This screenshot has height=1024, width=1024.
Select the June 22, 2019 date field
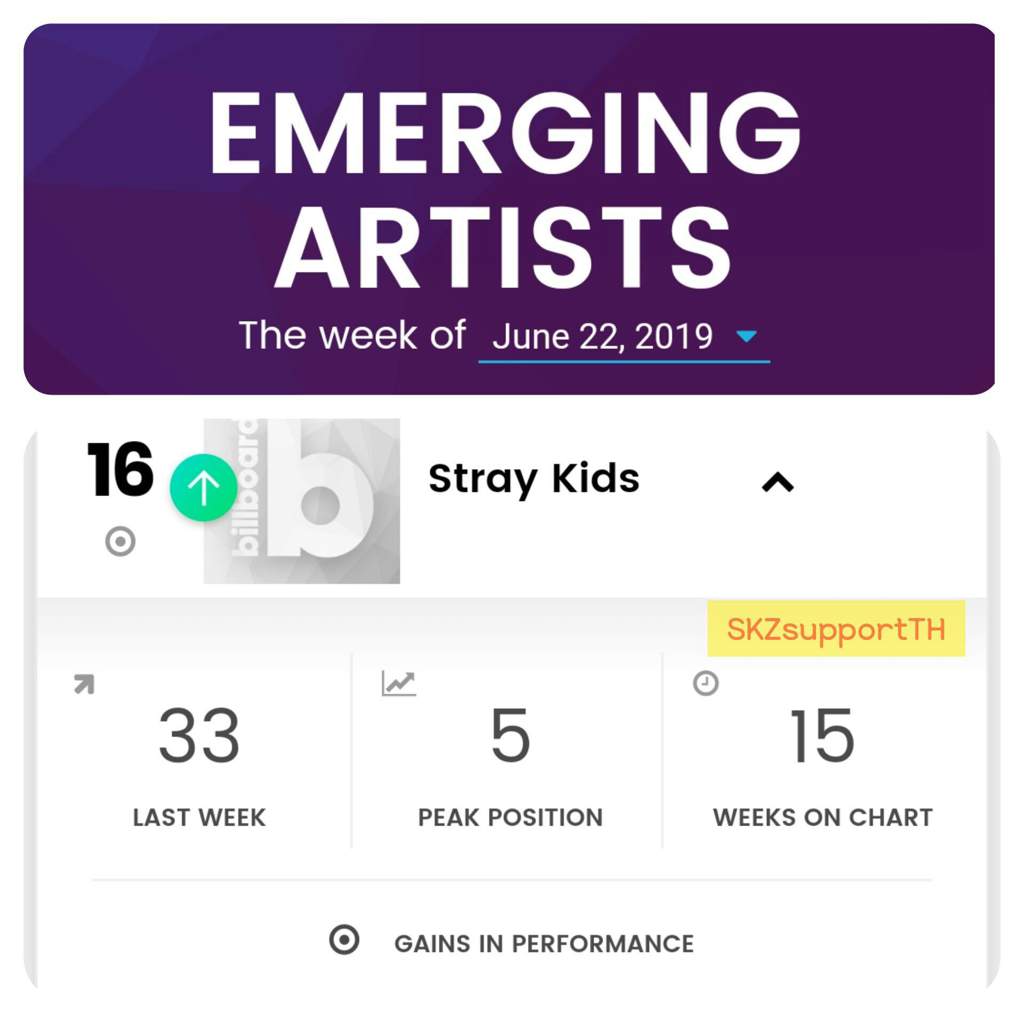pyautogui.click(x=624, y=338)
